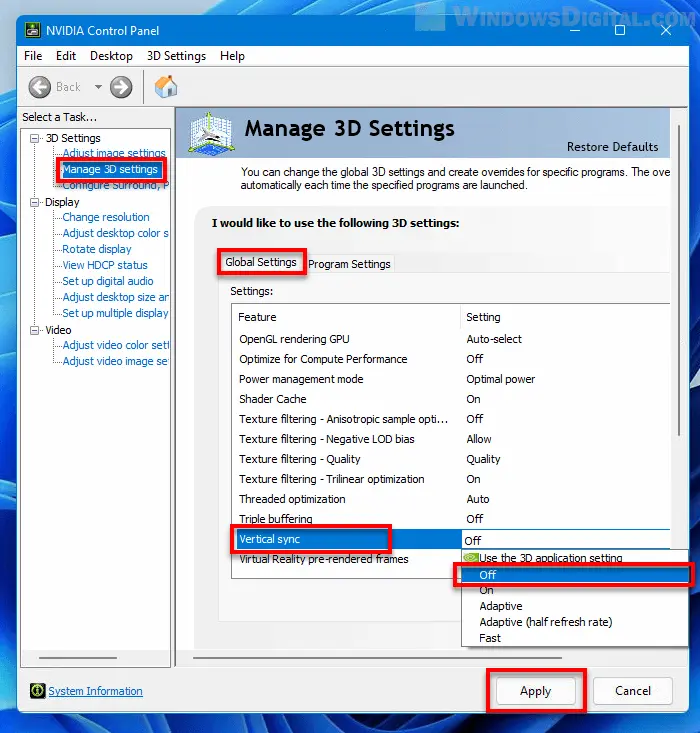Image resolution: width=700 pixels, height=733 pixels.
Task: Click the Forward arrow icon in toolbar
Action: click(121, 87)
